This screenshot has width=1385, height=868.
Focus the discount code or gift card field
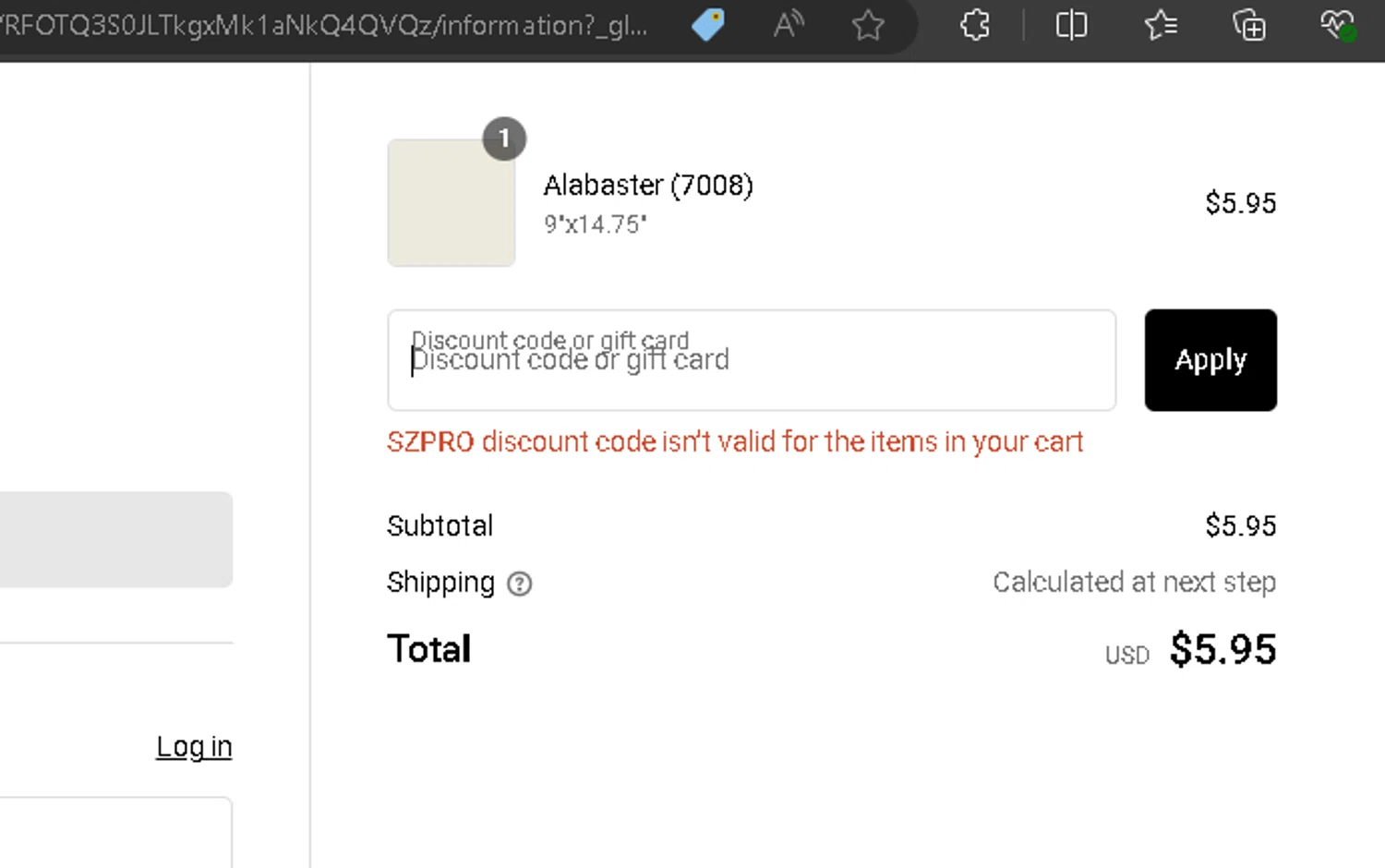coord(751,360)
